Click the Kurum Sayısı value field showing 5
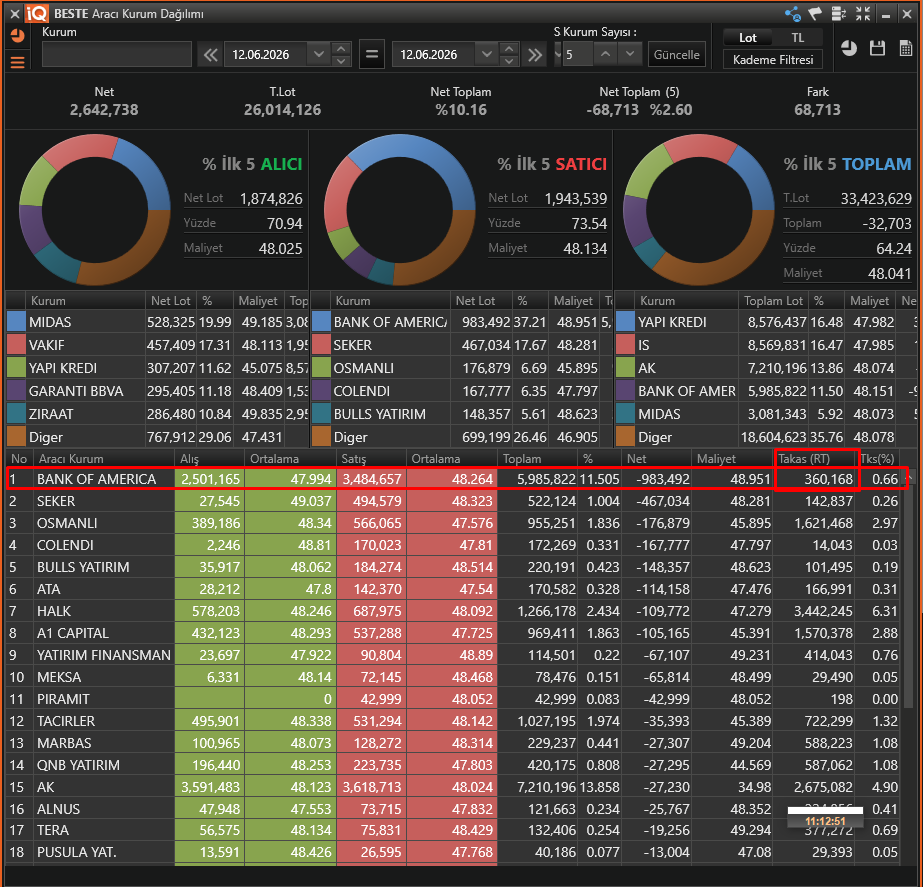Viewport: 923px width, 887px height. tap(577, 55)
